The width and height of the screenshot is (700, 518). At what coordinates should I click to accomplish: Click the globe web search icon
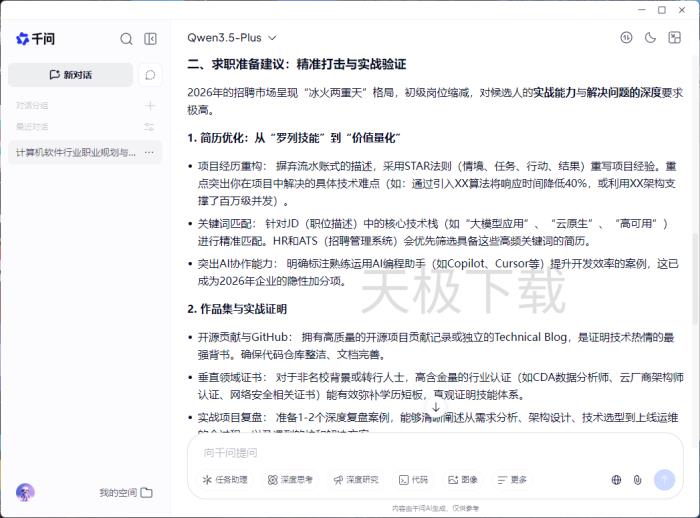(616, 480)
